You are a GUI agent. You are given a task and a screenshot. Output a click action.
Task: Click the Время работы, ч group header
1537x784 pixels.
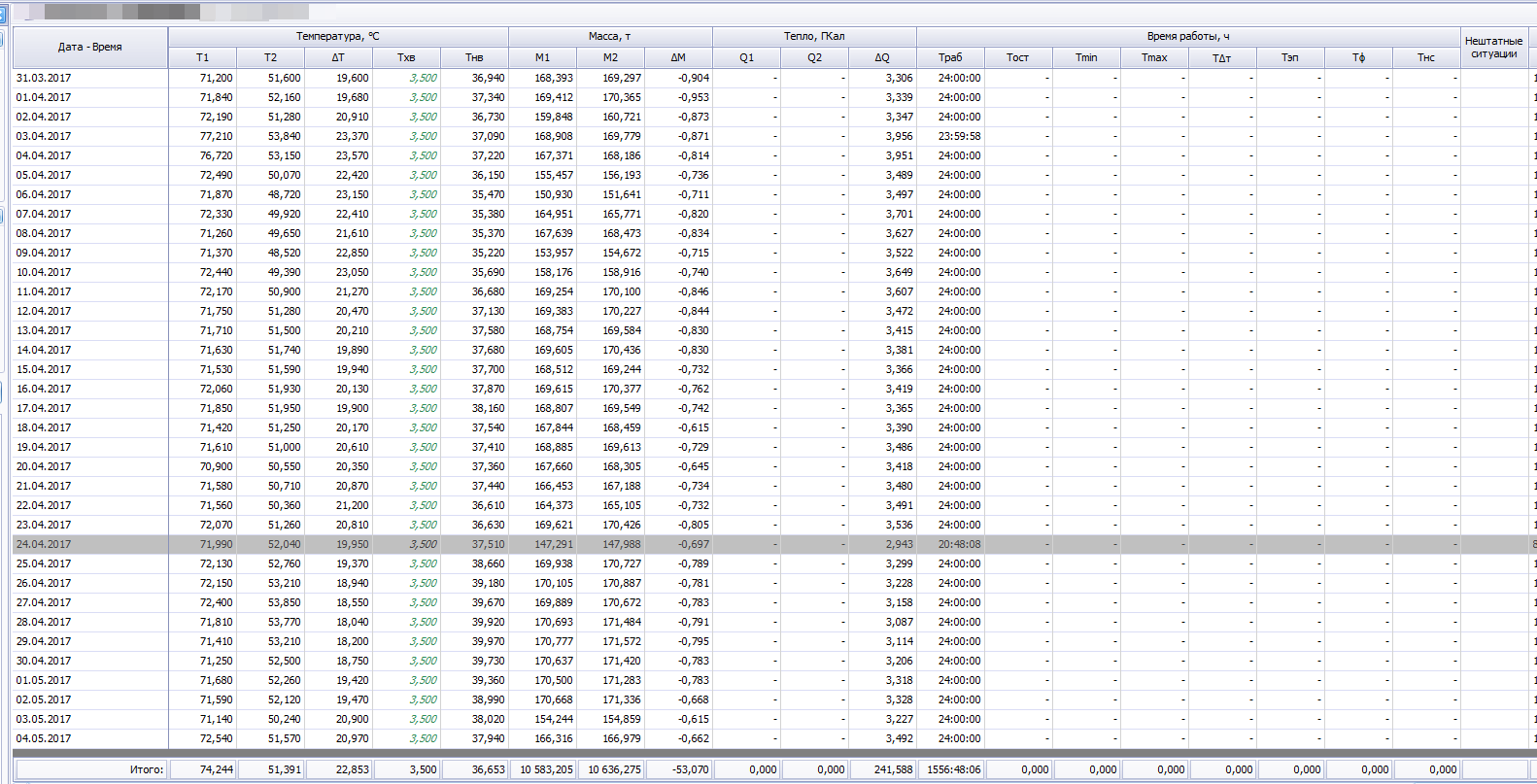tap(1188, 36)
